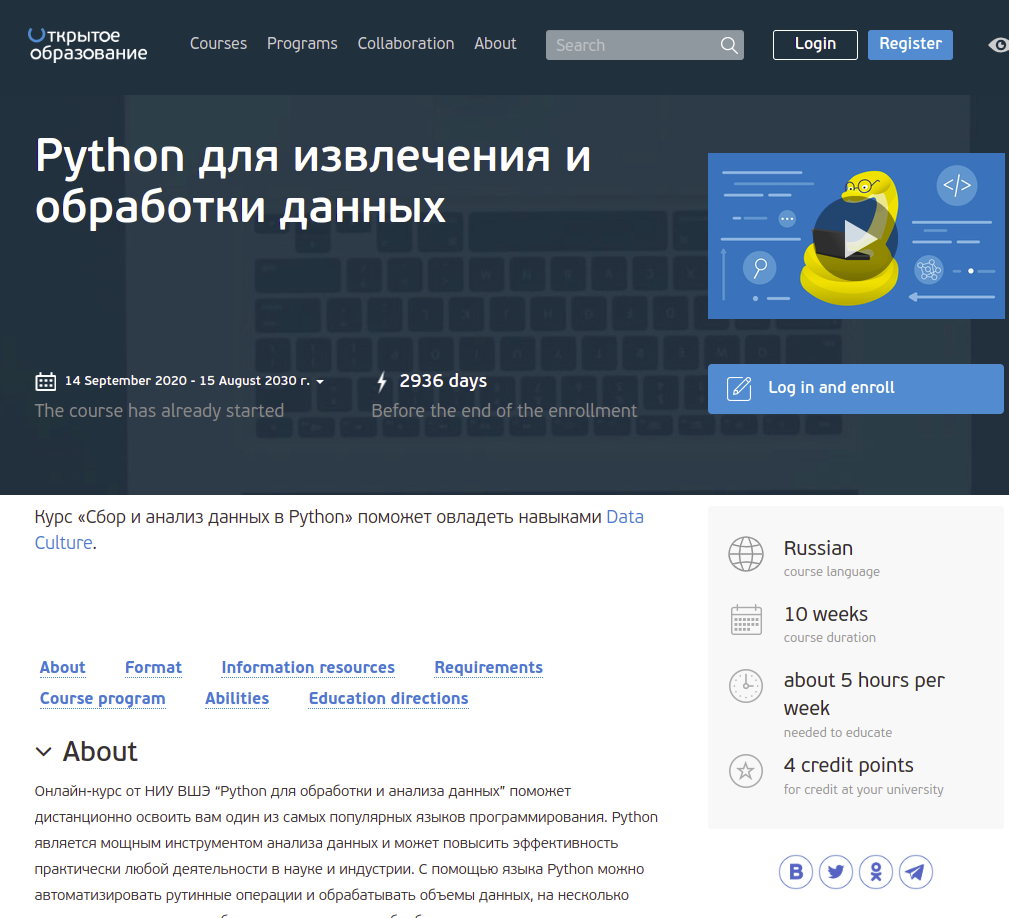Open the Courses menu
1009x918 pixels.
coord(218,44)
